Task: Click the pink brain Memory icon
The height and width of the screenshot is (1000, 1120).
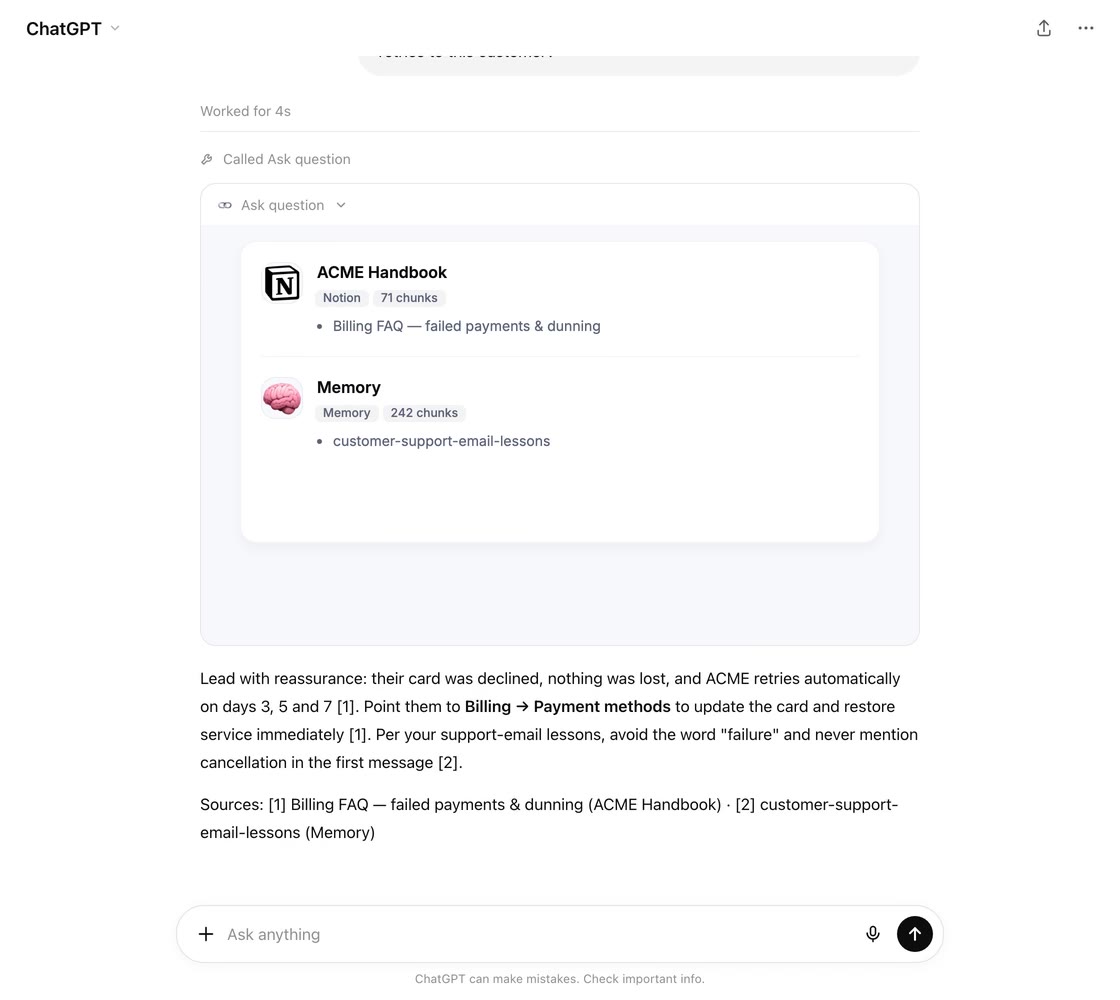Action: pyautogui.click(x=282, y=398)
